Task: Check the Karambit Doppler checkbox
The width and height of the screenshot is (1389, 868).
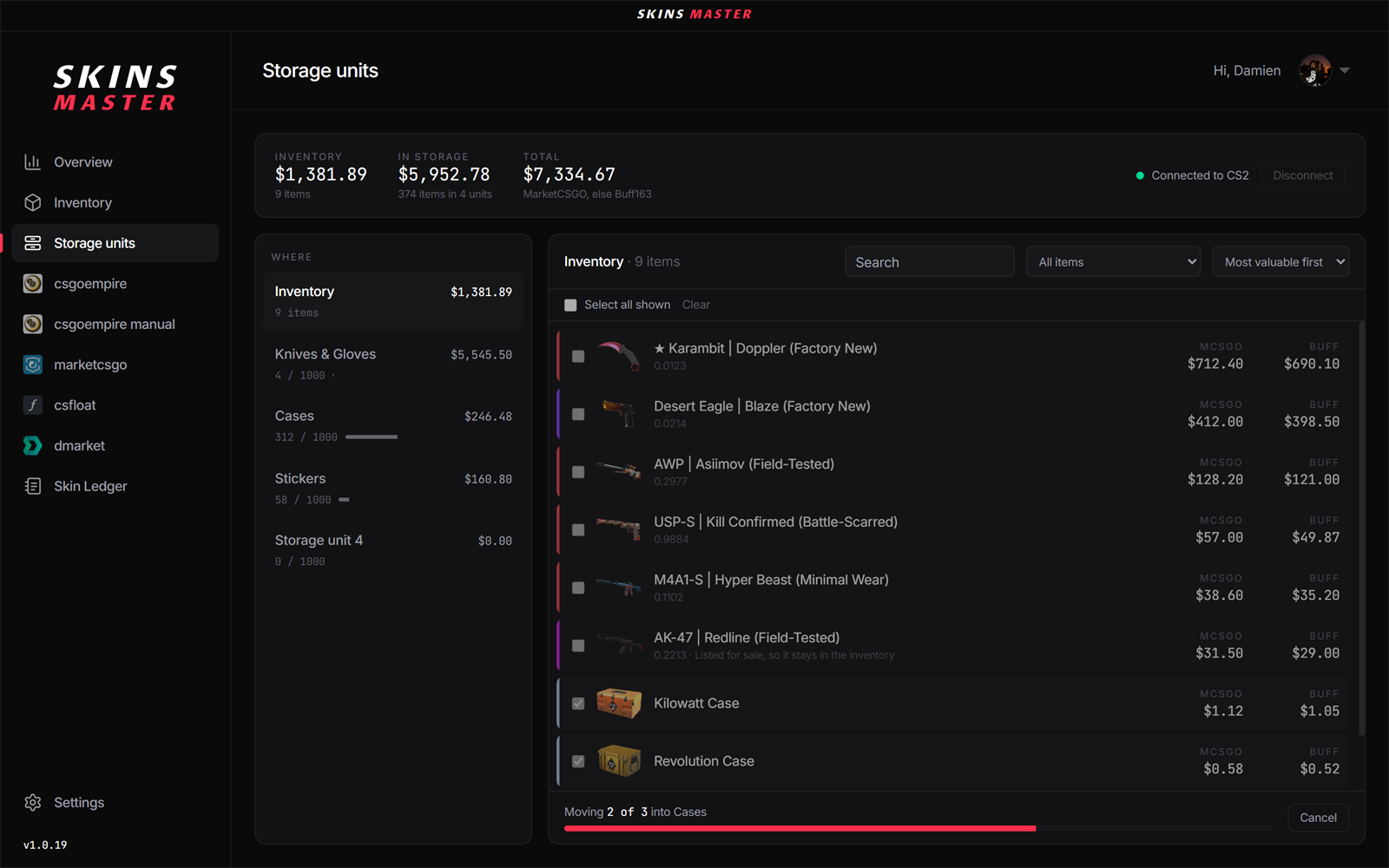Action: click(578, 357)
